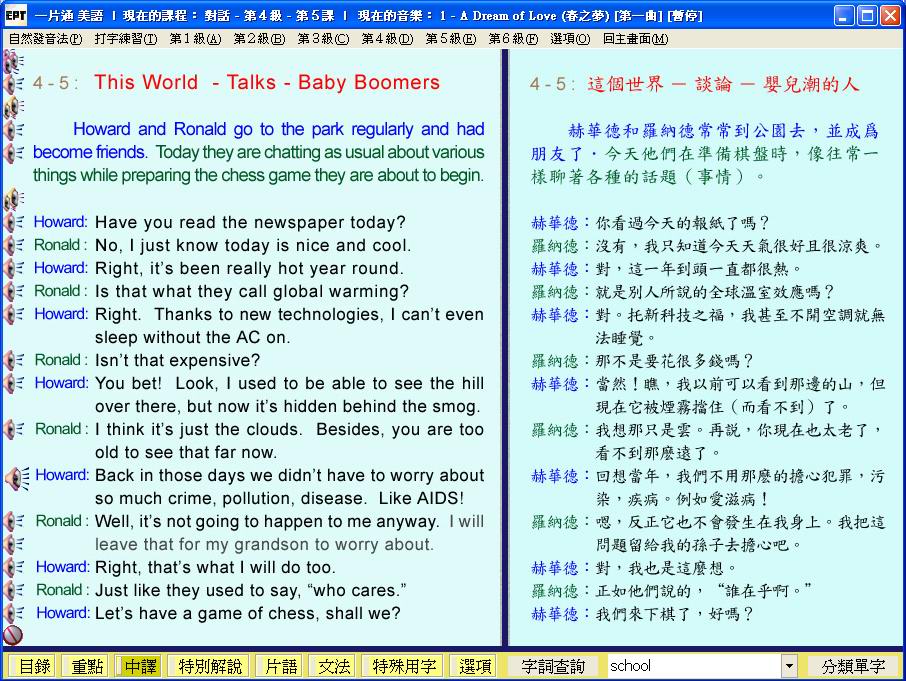Click the 分類單字 categorized vocabulary button

(853, 666)
